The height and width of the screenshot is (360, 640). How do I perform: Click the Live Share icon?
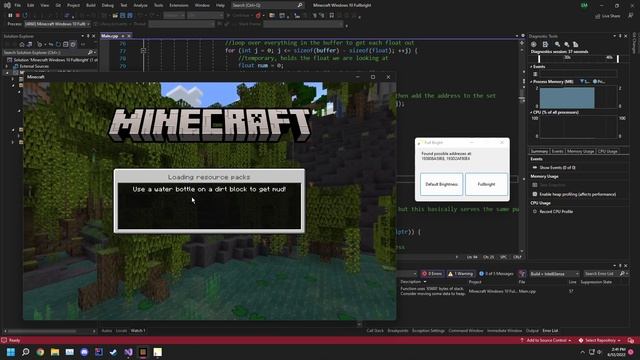(x=598, y=16)
